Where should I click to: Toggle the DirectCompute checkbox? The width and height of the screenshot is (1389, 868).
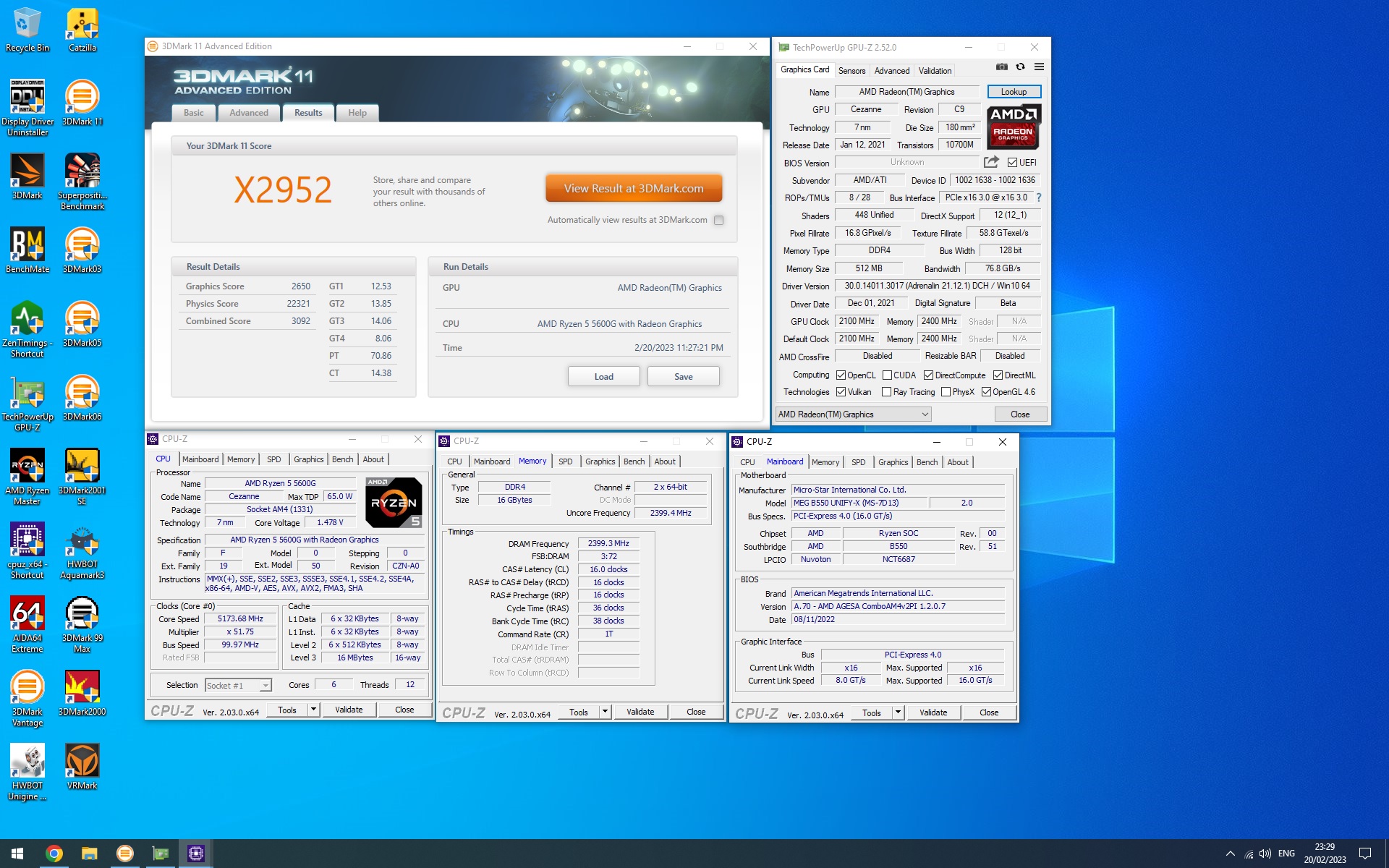click(x=928, y=375)
